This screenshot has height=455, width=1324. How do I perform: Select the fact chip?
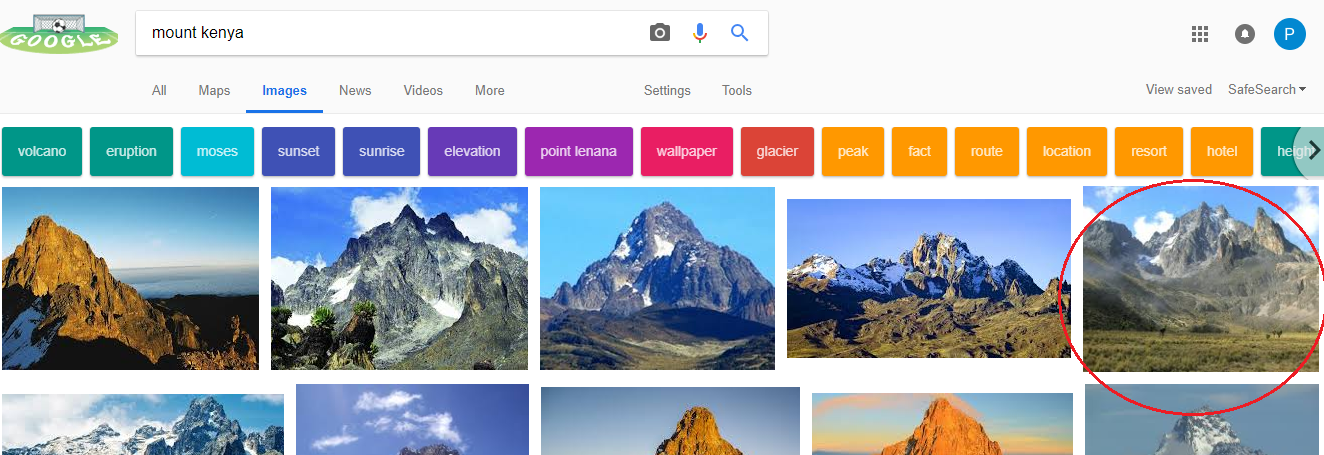pos(920,151)
